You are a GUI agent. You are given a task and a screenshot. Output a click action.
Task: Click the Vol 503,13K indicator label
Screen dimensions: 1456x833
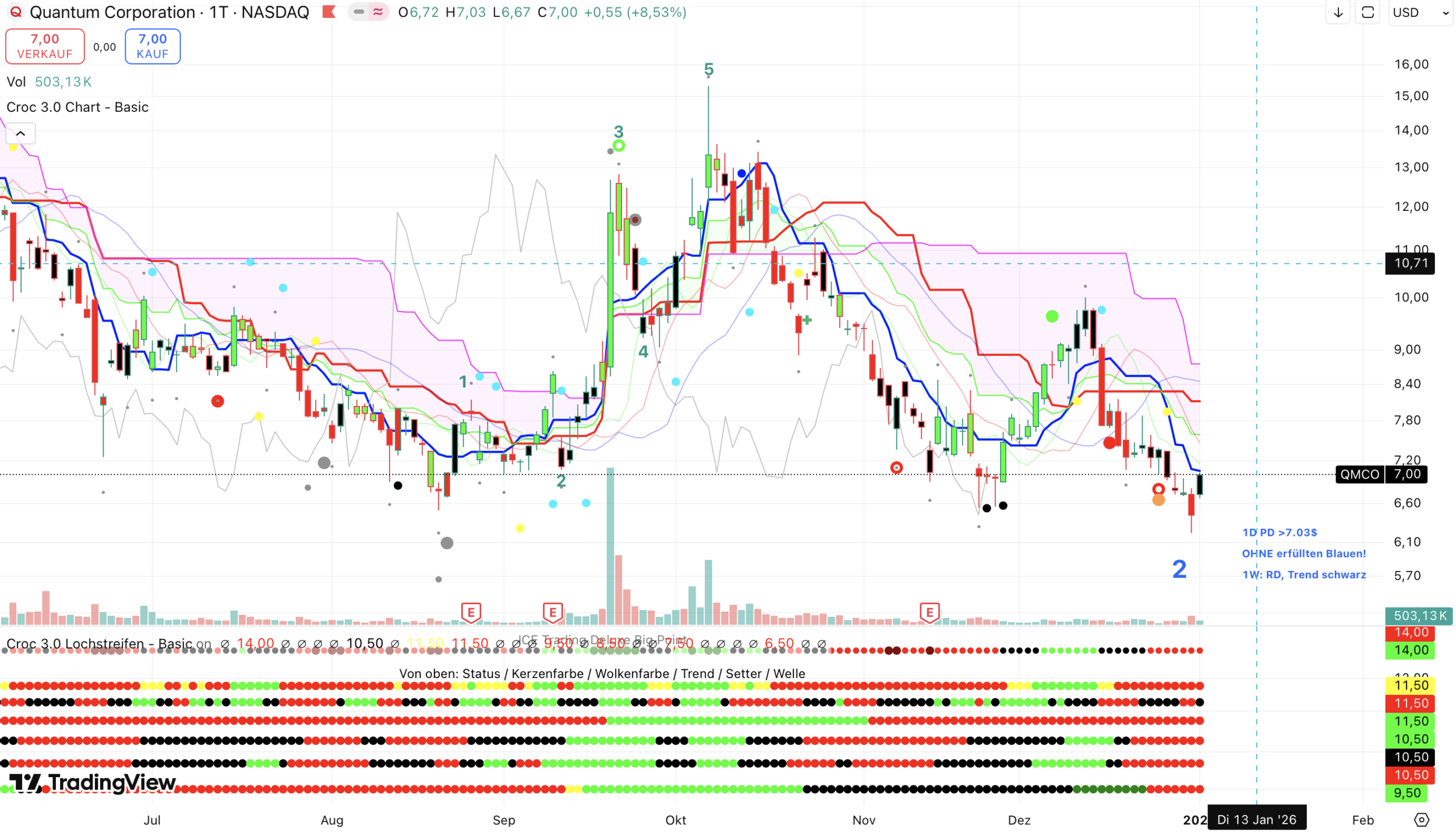(x=49, y=82)
